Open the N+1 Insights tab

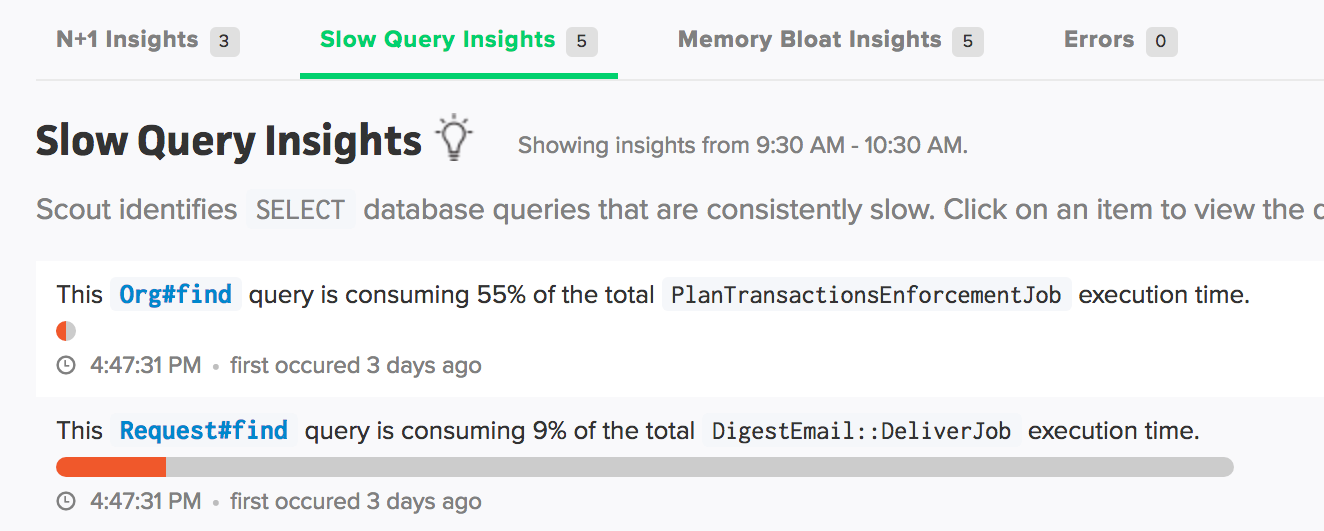point(127,40)
